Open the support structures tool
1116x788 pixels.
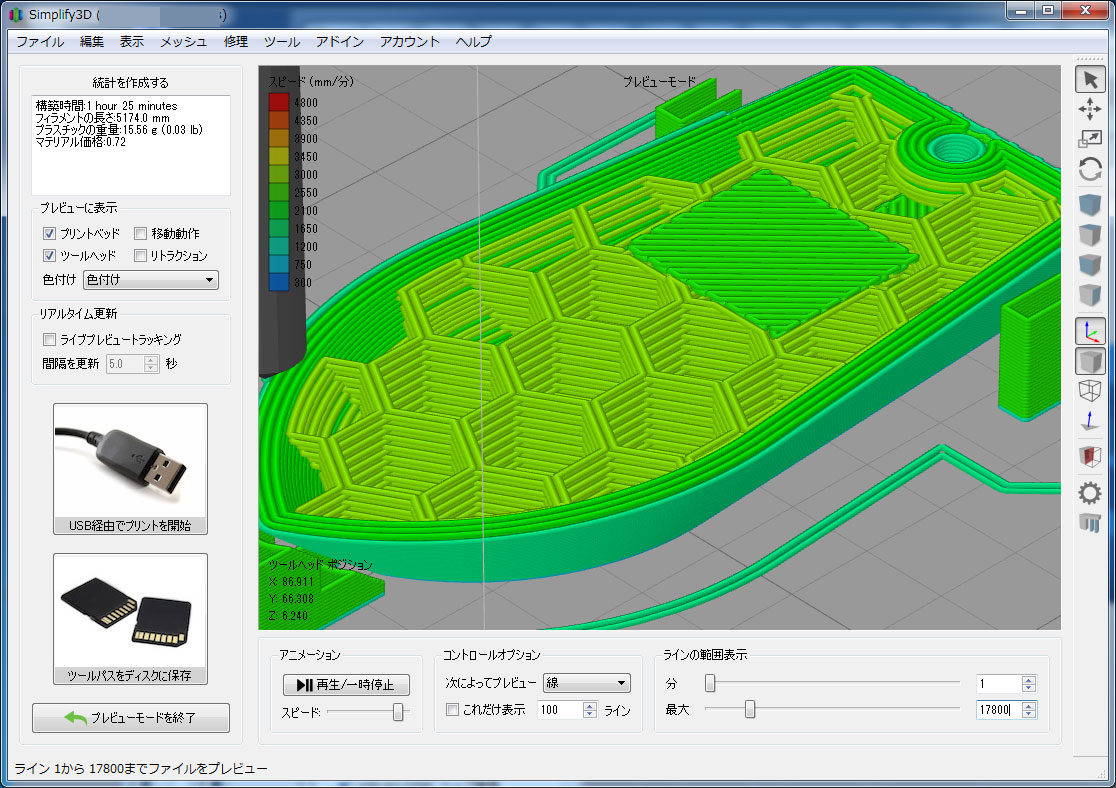(x=1090, y=522)
